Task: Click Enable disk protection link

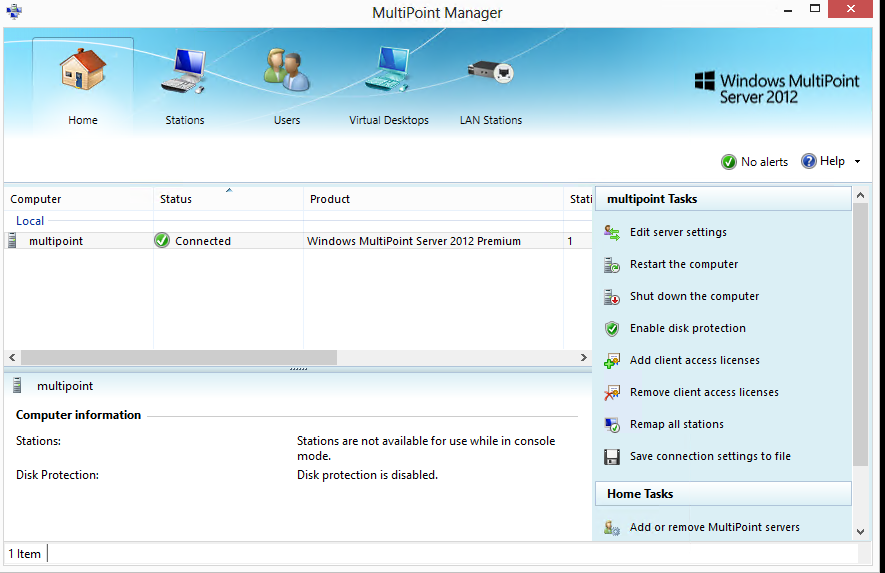Action: pyautogui.click(x=687, y=328)
